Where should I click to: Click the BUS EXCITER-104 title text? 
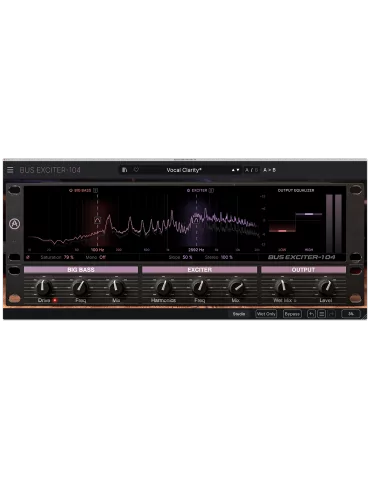pyautogui.click(x=50, y=170)
